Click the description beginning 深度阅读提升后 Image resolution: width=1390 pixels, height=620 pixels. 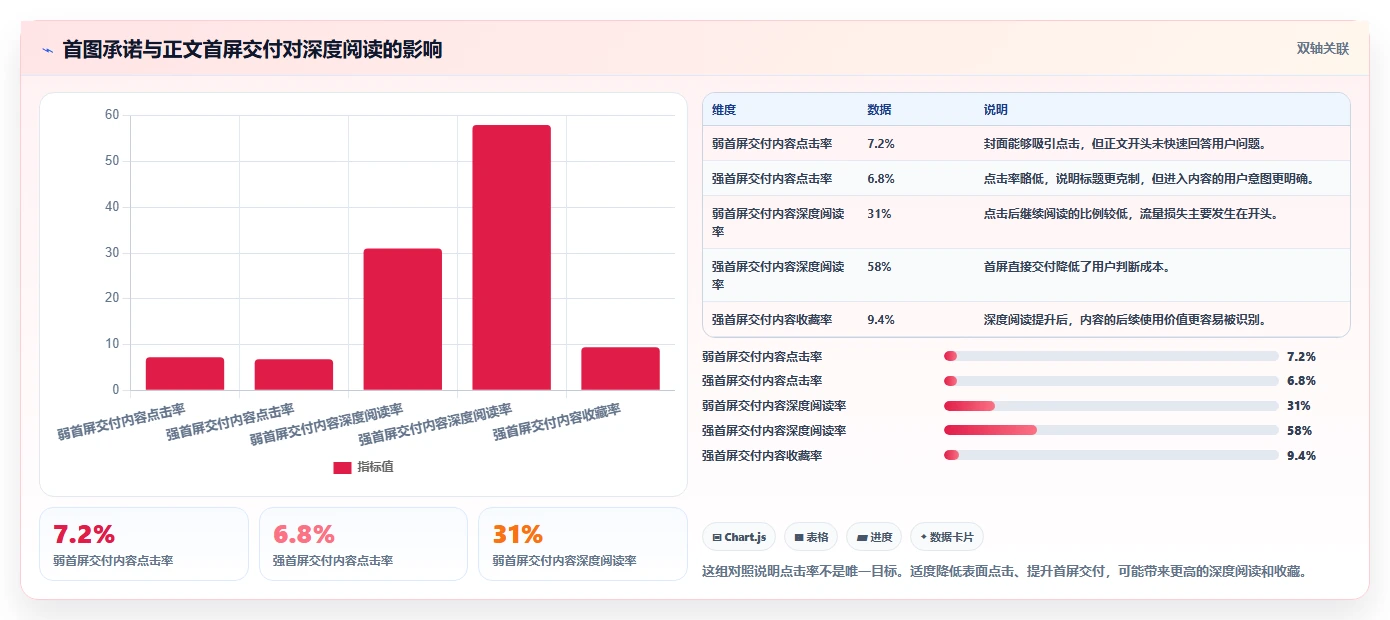[x=1126, y=320]
